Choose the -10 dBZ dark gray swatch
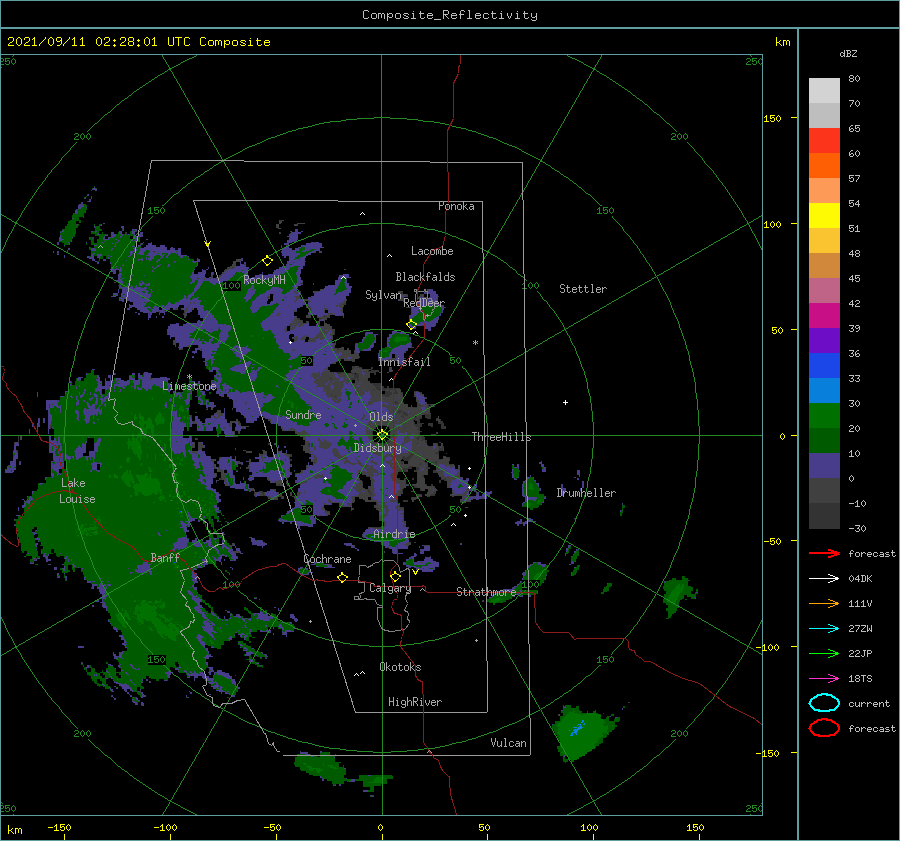900x841 pixels. (824, 515)
